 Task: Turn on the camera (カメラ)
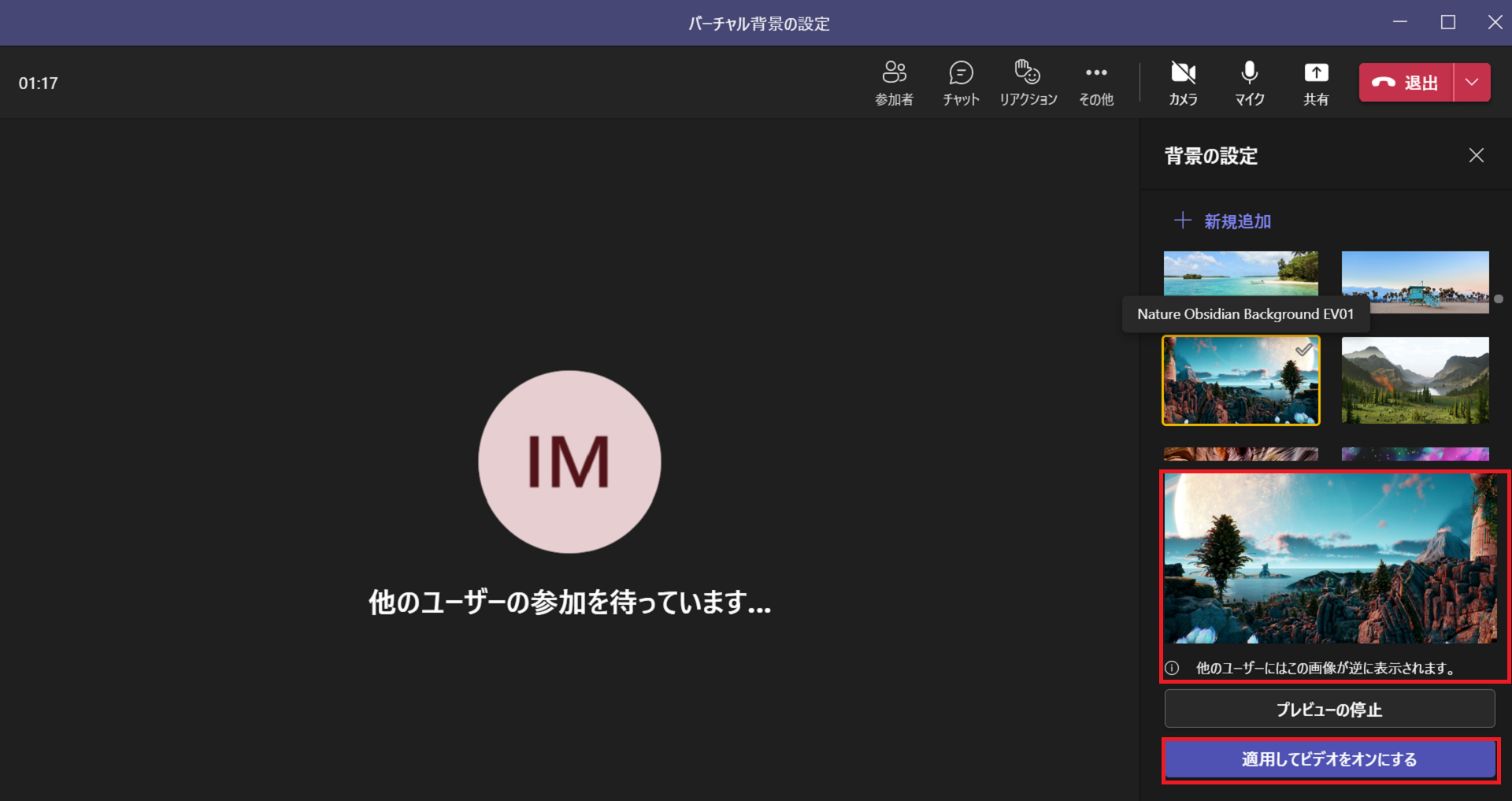[1183, 83]
